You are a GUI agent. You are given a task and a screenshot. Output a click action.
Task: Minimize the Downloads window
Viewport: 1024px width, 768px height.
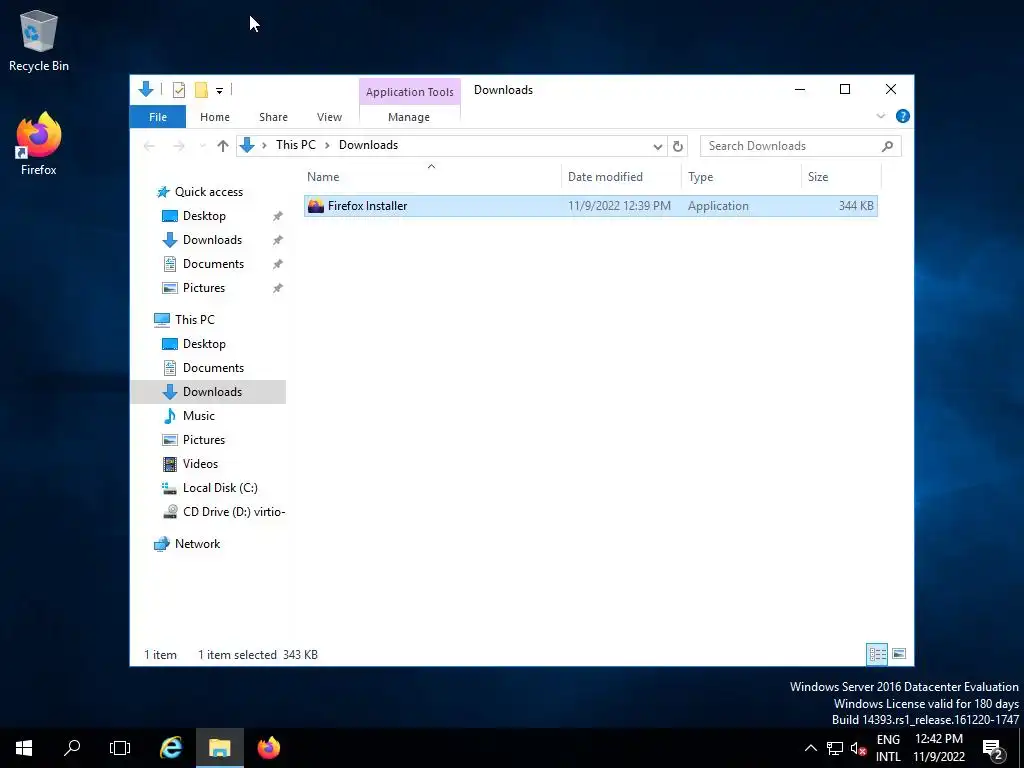(x=799, y=89)
